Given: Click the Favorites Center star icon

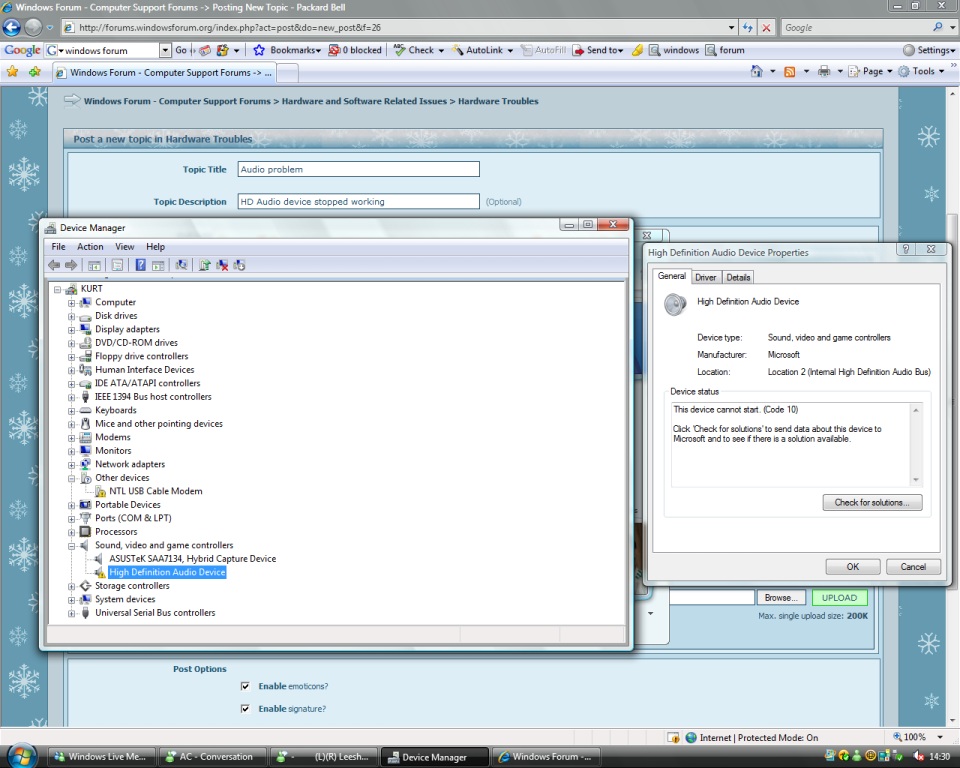Looking at the screenshot, I should (12, 72).
